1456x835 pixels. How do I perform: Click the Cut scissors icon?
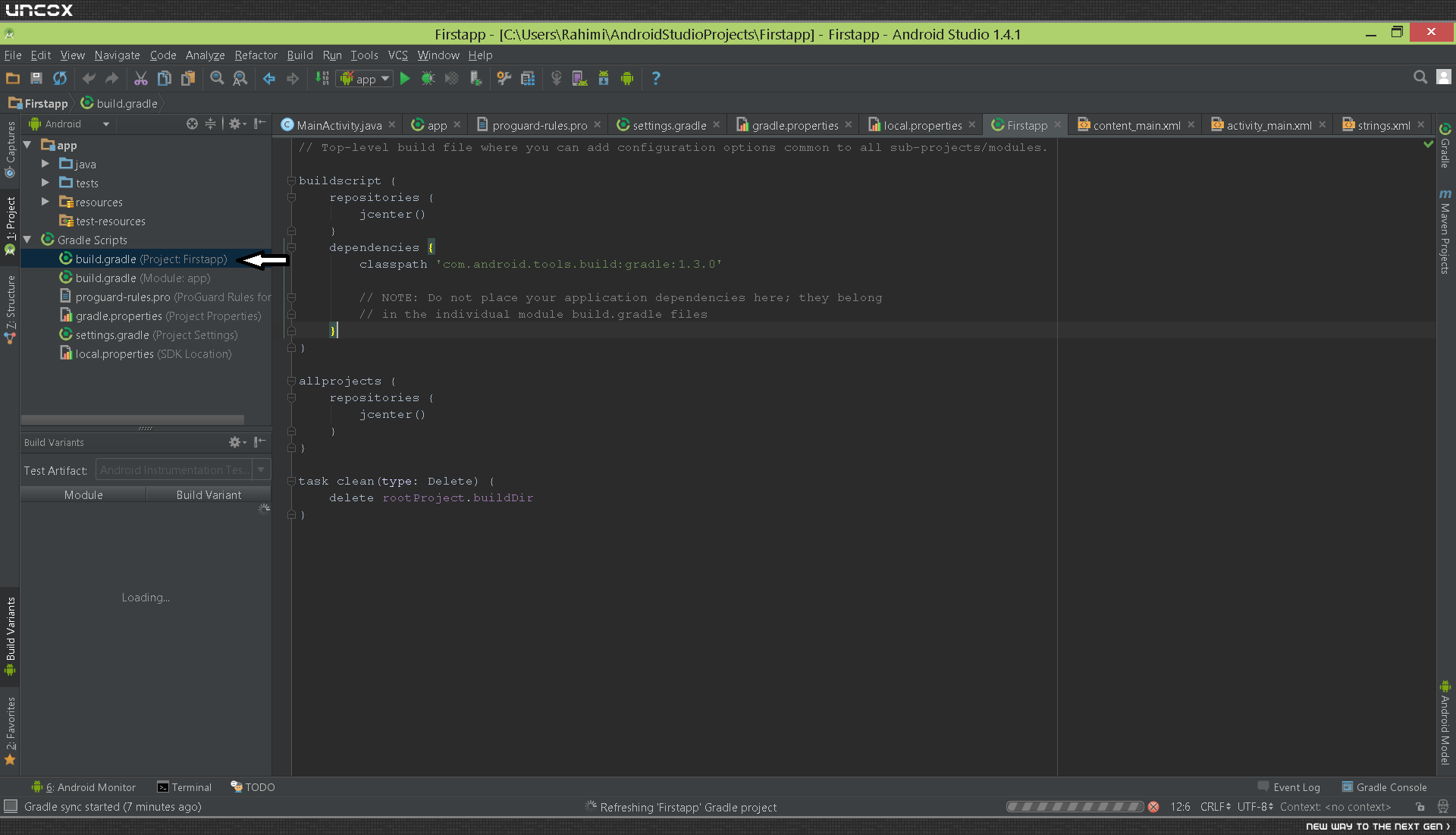click(141, 78)
